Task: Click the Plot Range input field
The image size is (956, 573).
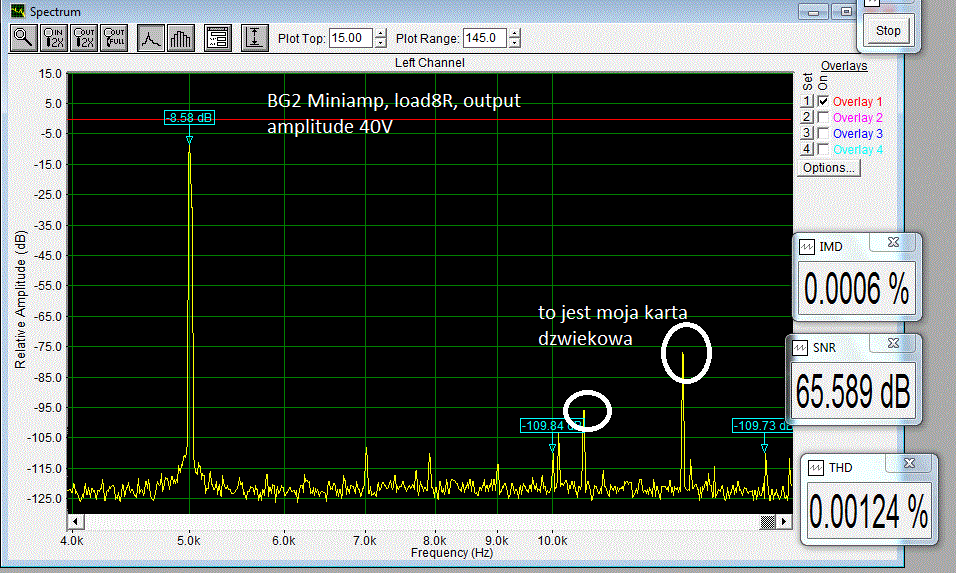Action: tap(485, 38)
